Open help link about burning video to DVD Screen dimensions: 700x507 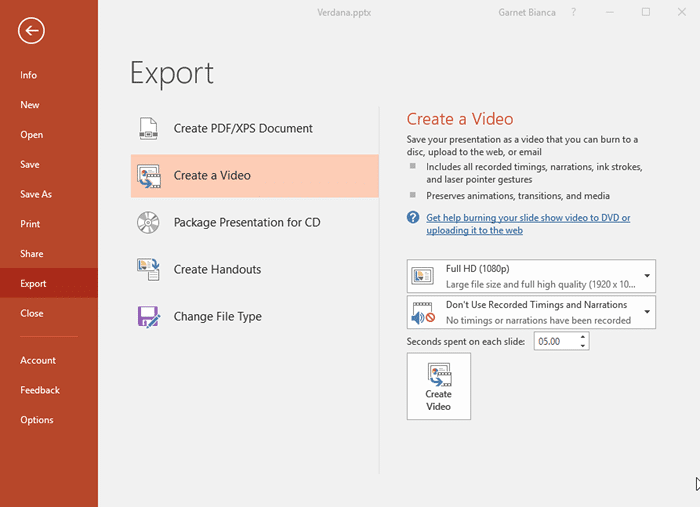point(528,224)
